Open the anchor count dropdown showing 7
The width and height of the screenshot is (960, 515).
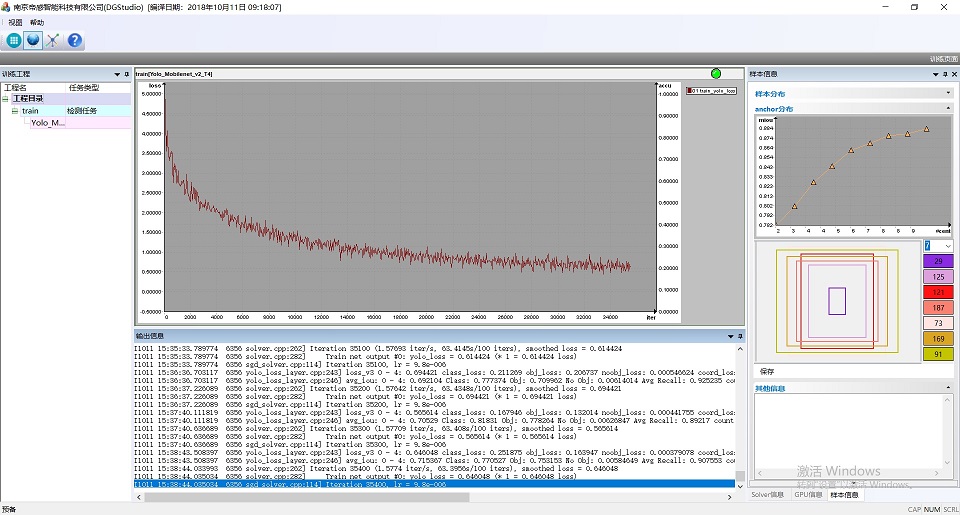(947, 245)
